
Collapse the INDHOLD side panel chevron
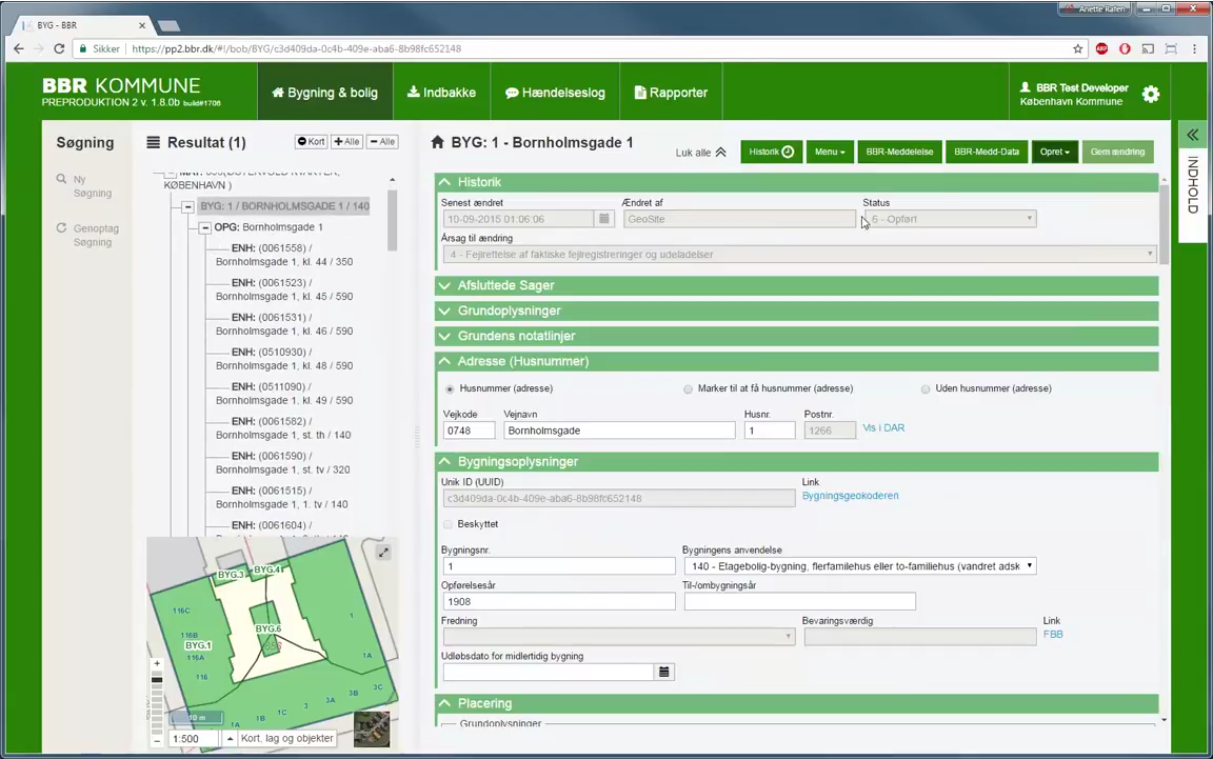[x=1192, y=134]
